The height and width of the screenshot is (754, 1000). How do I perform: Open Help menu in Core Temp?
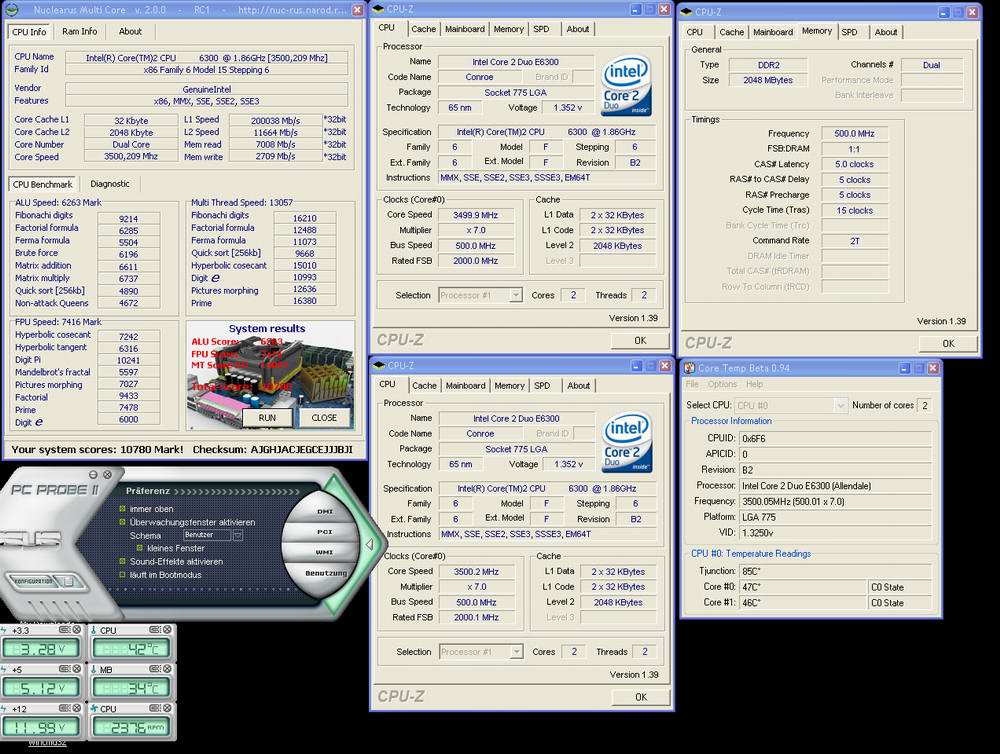pos(754,384)
